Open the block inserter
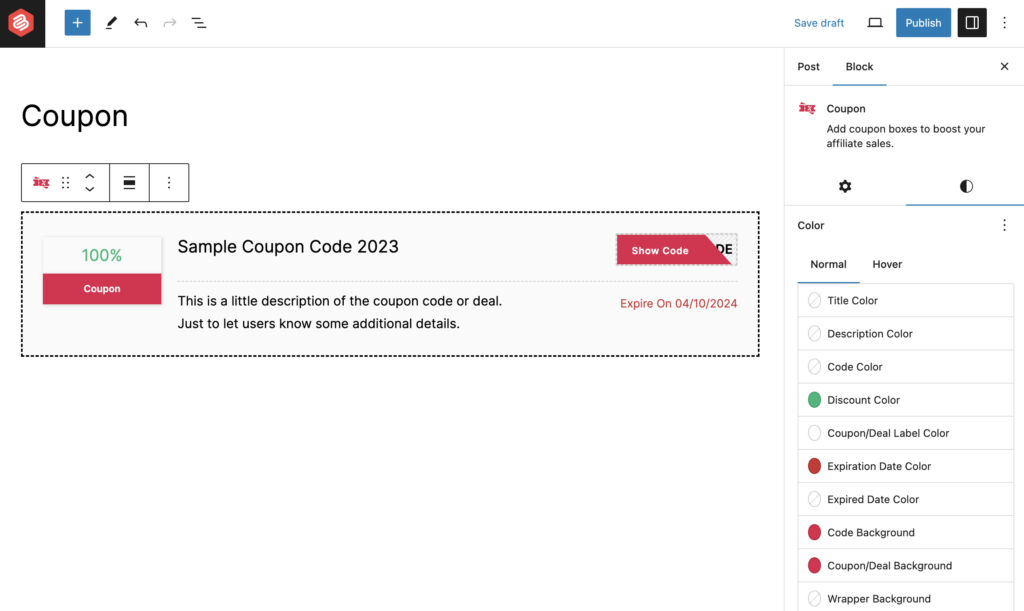The width and height of the screenshot is (1024, 611). pos(77,22)
